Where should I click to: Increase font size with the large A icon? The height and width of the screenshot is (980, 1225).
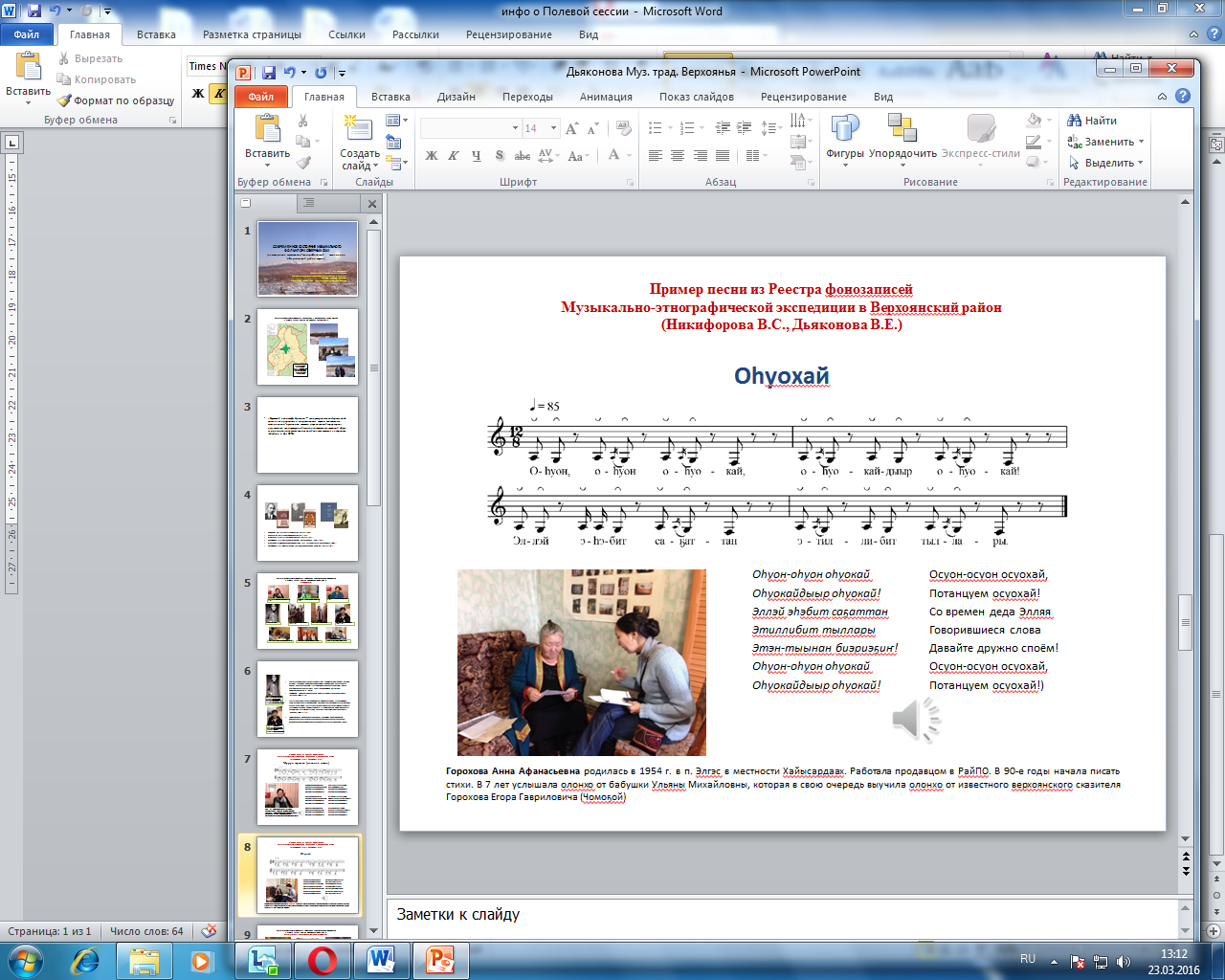572,128
